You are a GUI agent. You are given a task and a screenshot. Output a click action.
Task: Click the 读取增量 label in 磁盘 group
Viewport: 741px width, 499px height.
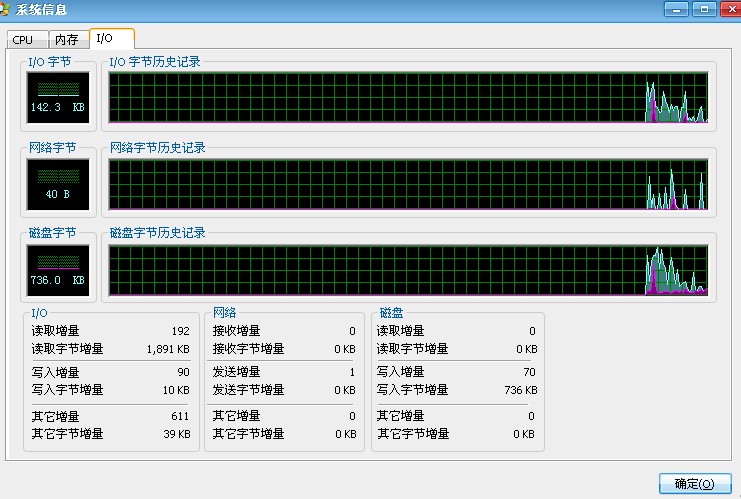(x=400, y=331)
